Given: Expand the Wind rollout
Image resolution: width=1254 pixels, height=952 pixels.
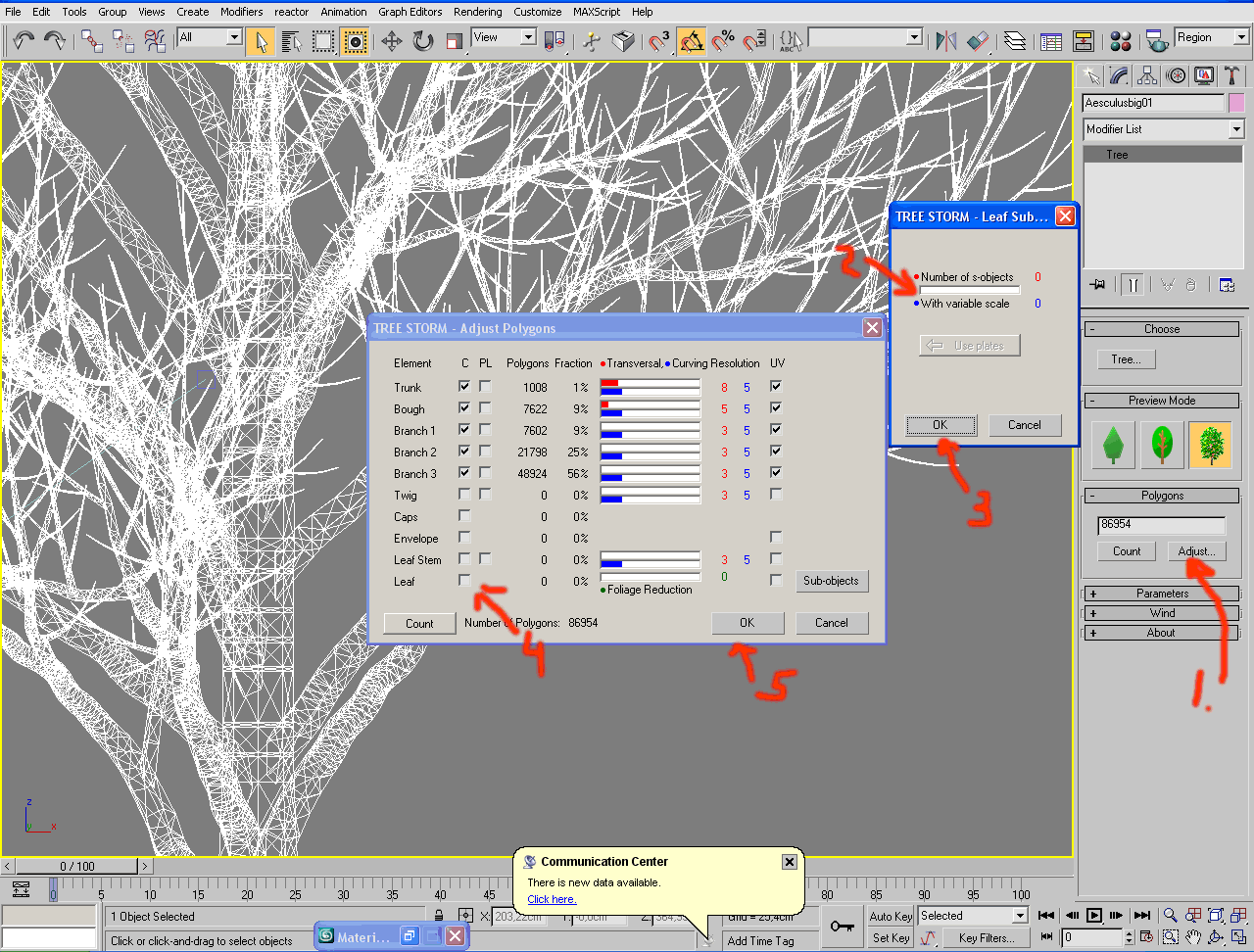Looking at the screenshot, I should (1162, 613).
